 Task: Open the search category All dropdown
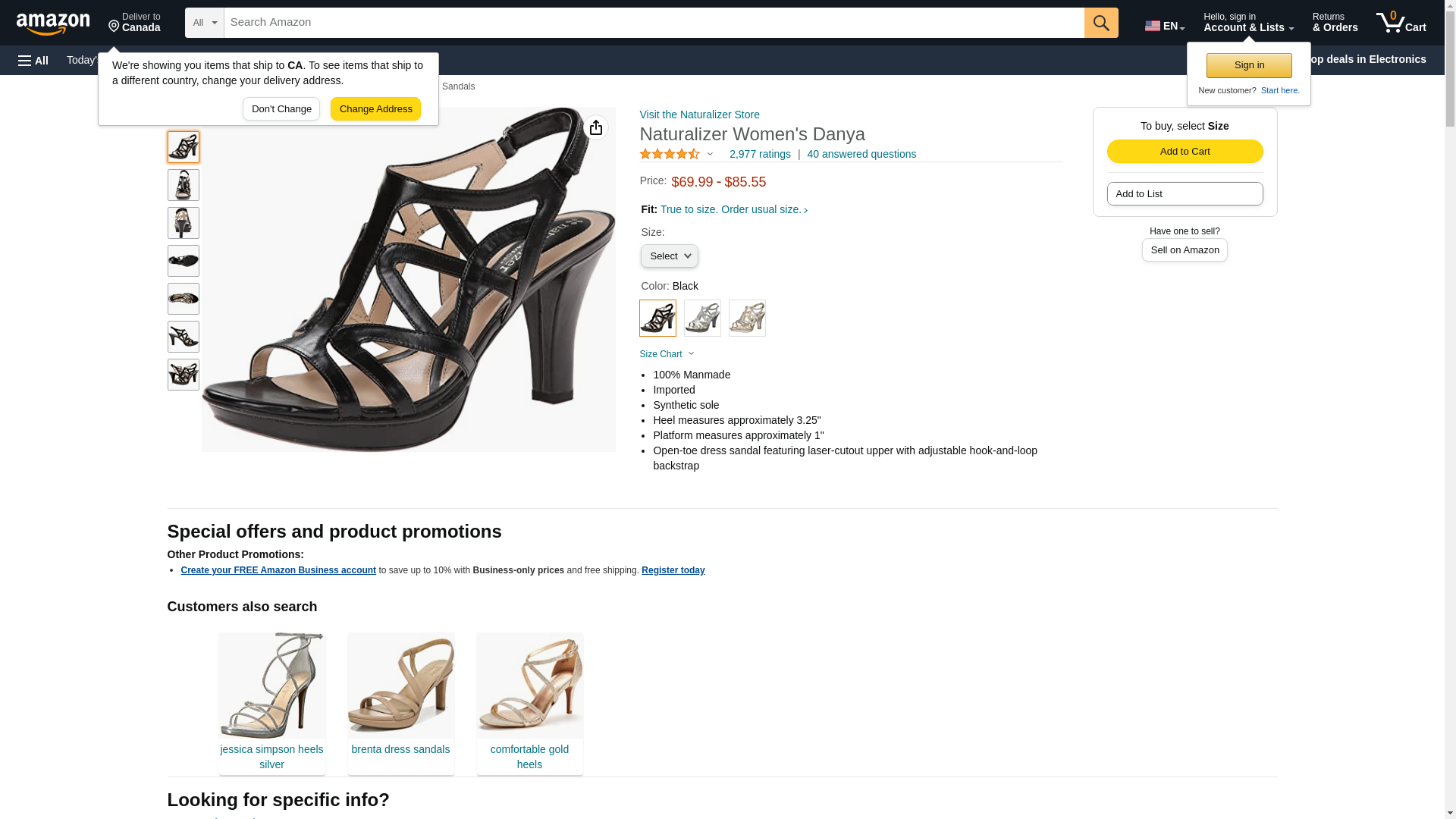(204, 23)
